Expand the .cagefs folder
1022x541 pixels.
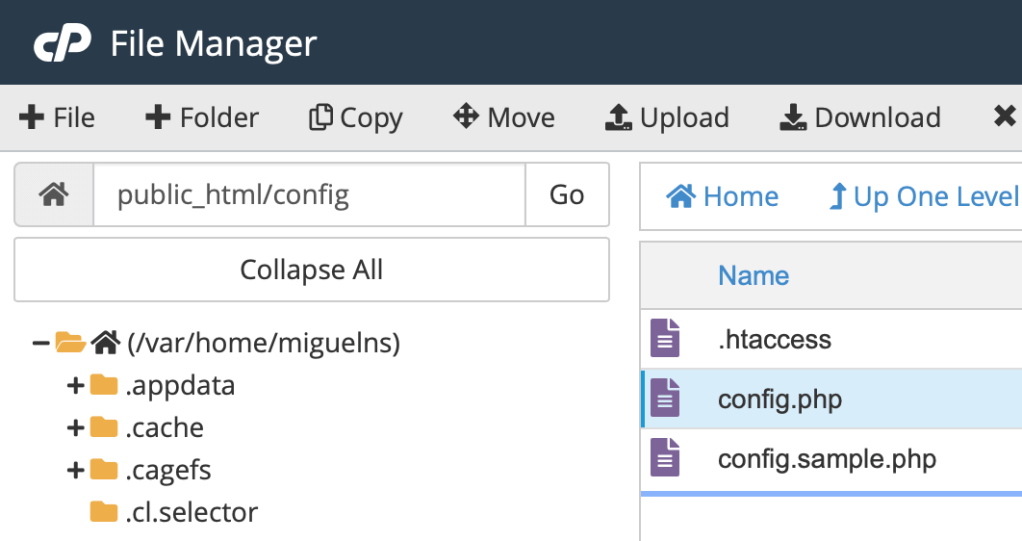pyautogui.click(x=75, y=470)
